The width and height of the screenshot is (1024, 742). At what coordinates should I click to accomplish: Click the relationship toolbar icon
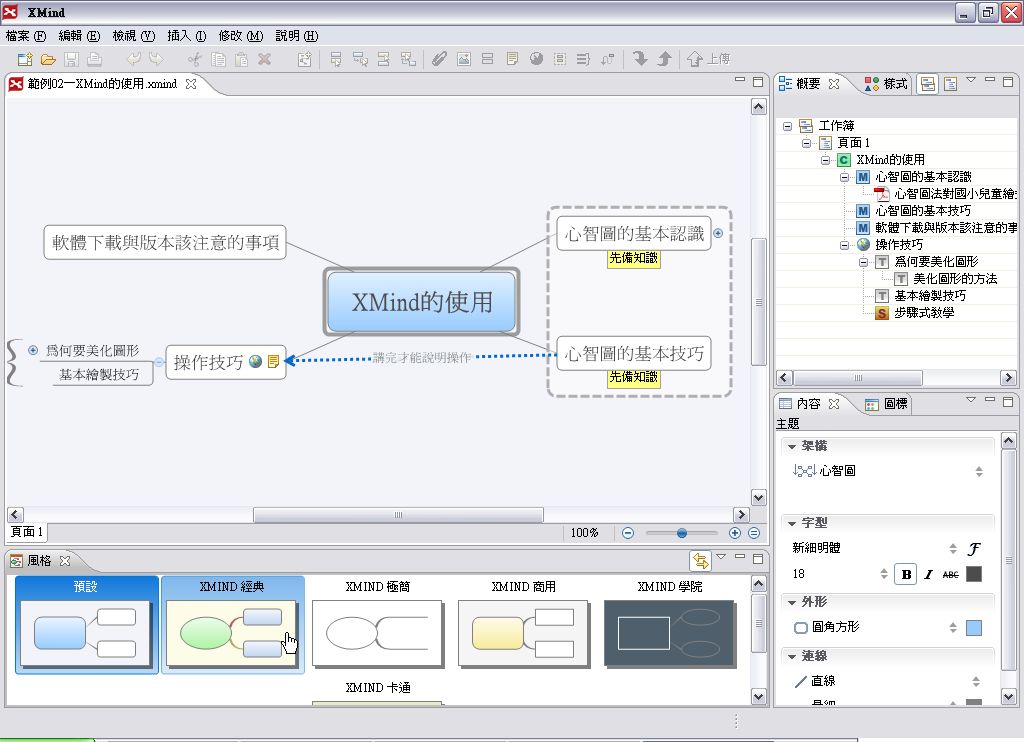coord(607,59)
